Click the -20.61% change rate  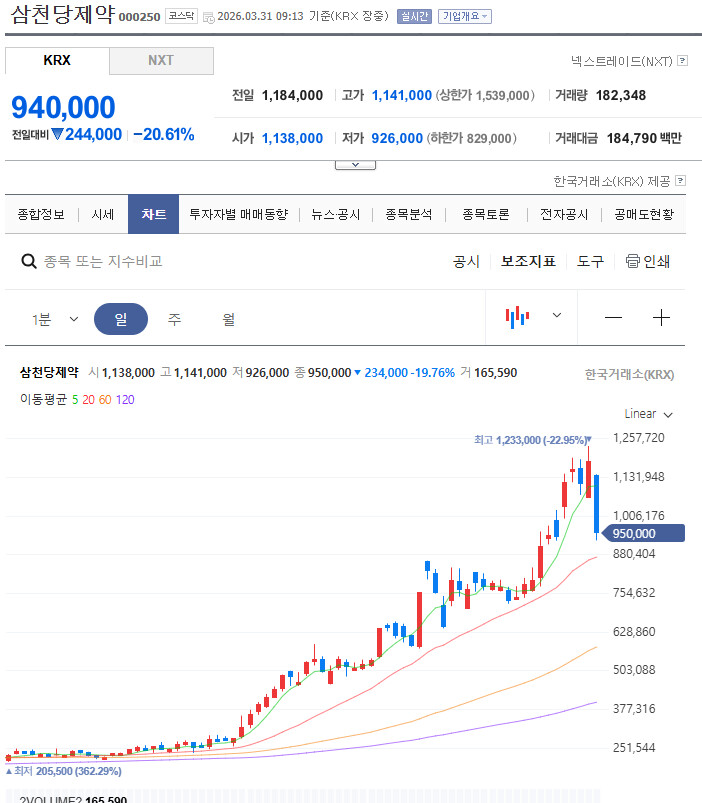(163, 134)
